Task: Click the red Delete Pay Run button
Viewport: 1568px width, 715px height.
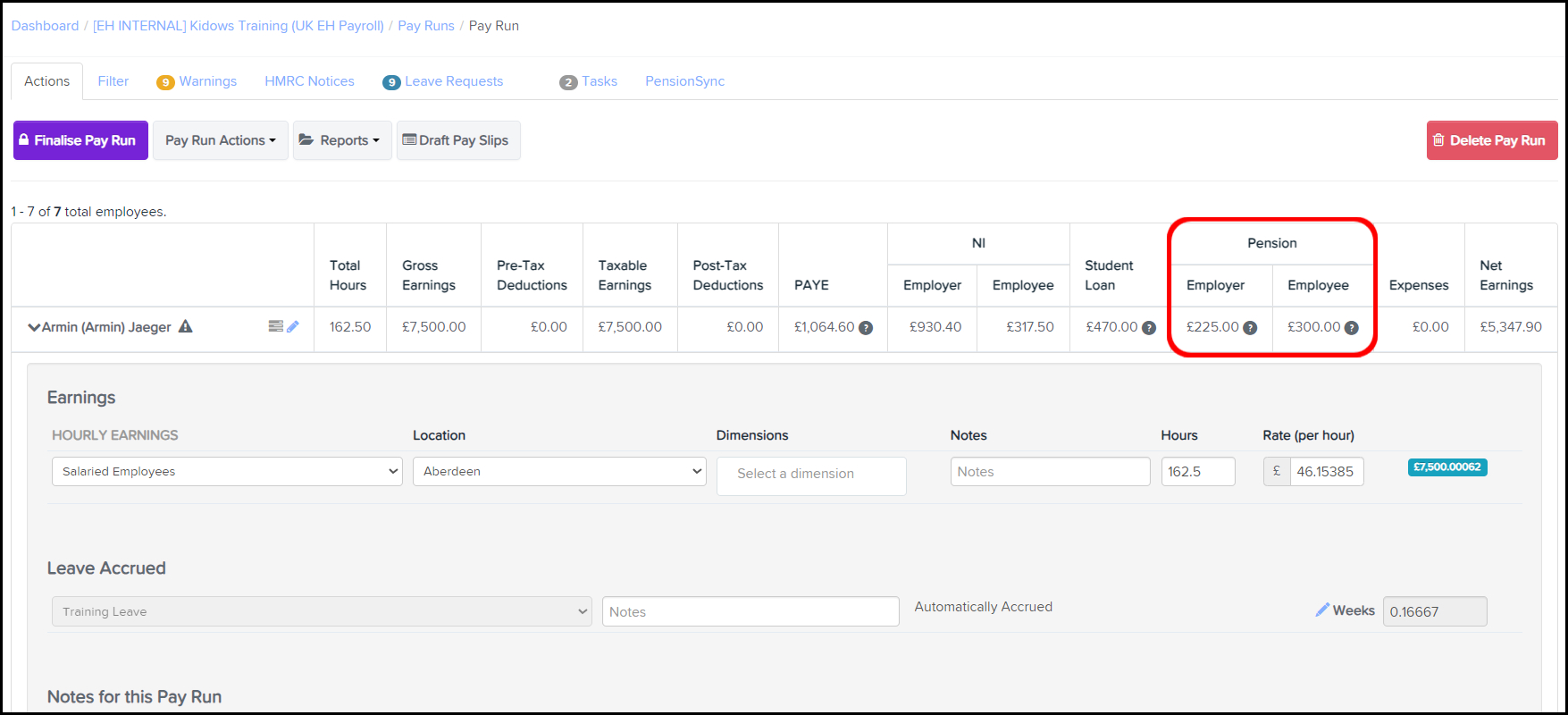Action: [x=1491, y=140]
